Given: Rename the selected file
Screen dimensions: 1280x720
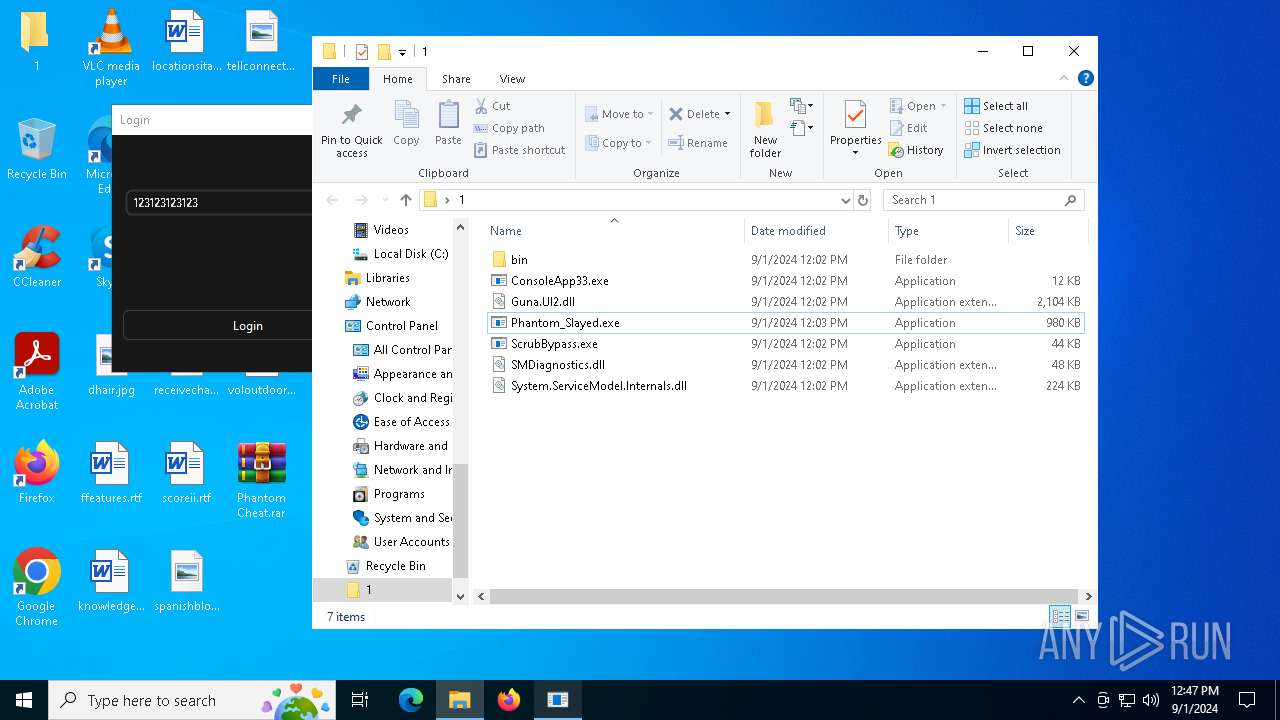Looking at the screenshot, I should (697, 143).
